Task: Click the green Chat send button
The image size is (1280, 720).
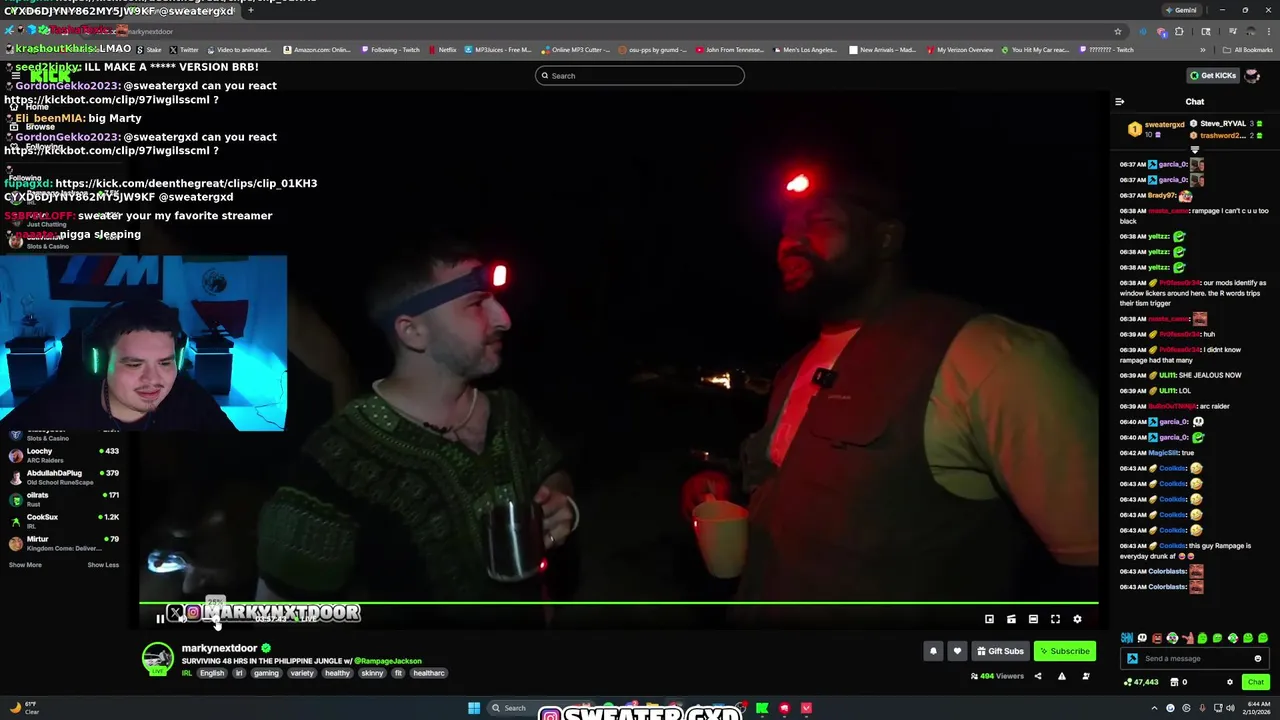Action: (x=1256, y=682)
